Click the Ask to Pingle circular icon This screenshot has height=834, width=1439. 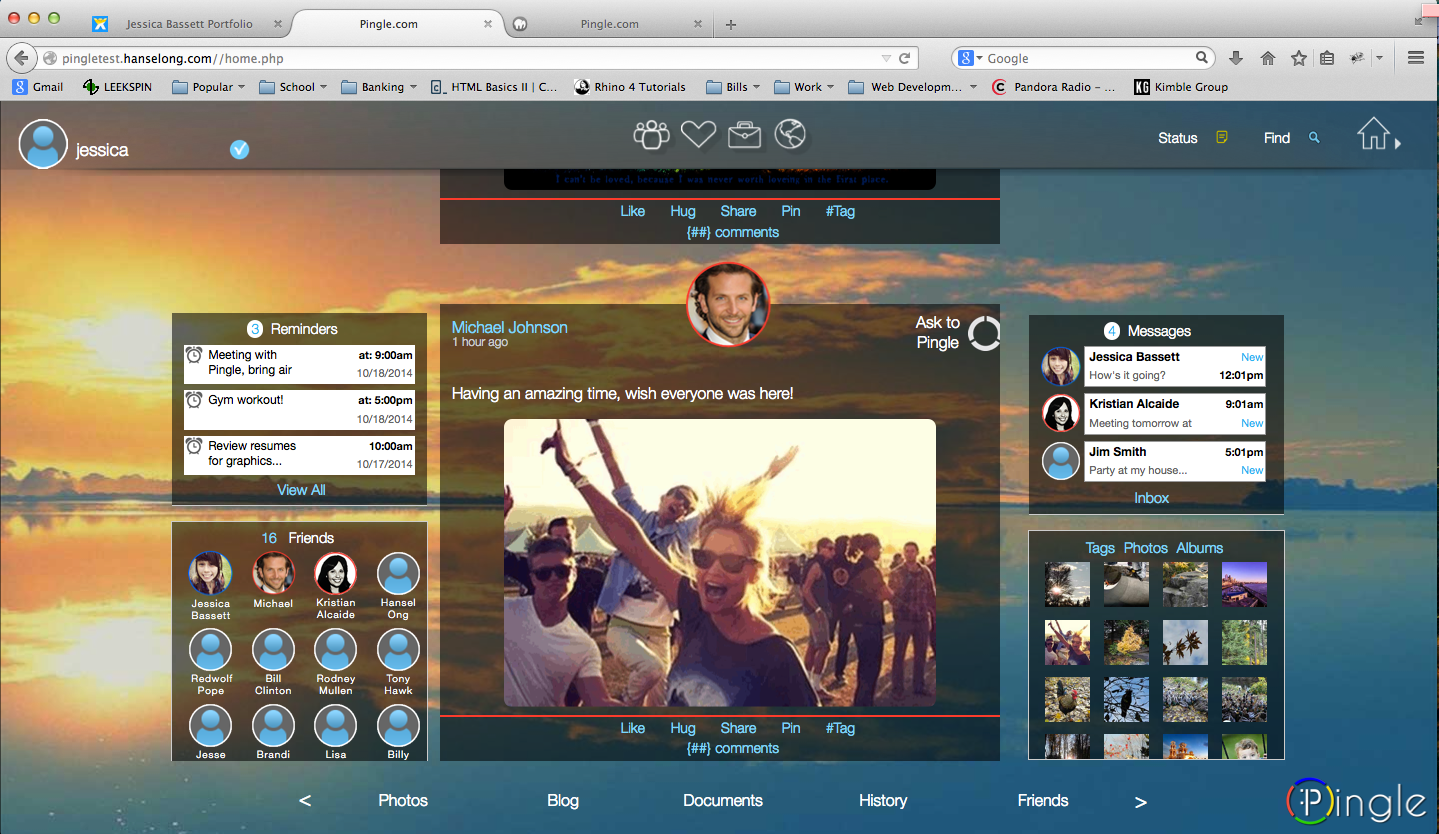[x=983, y=334]
